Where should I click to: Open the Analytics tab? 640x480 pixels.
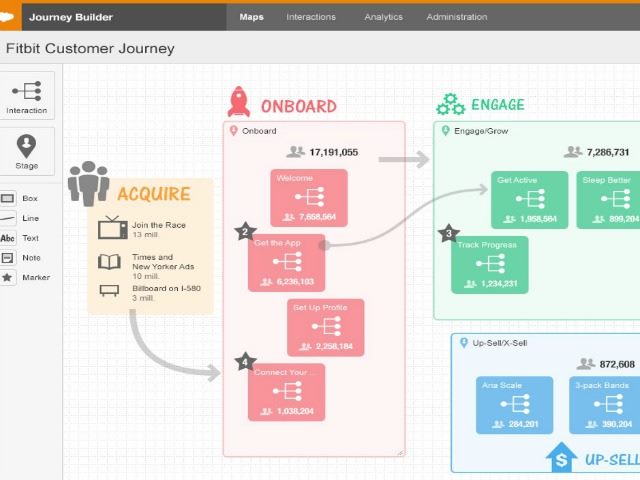tap(383, 17)
